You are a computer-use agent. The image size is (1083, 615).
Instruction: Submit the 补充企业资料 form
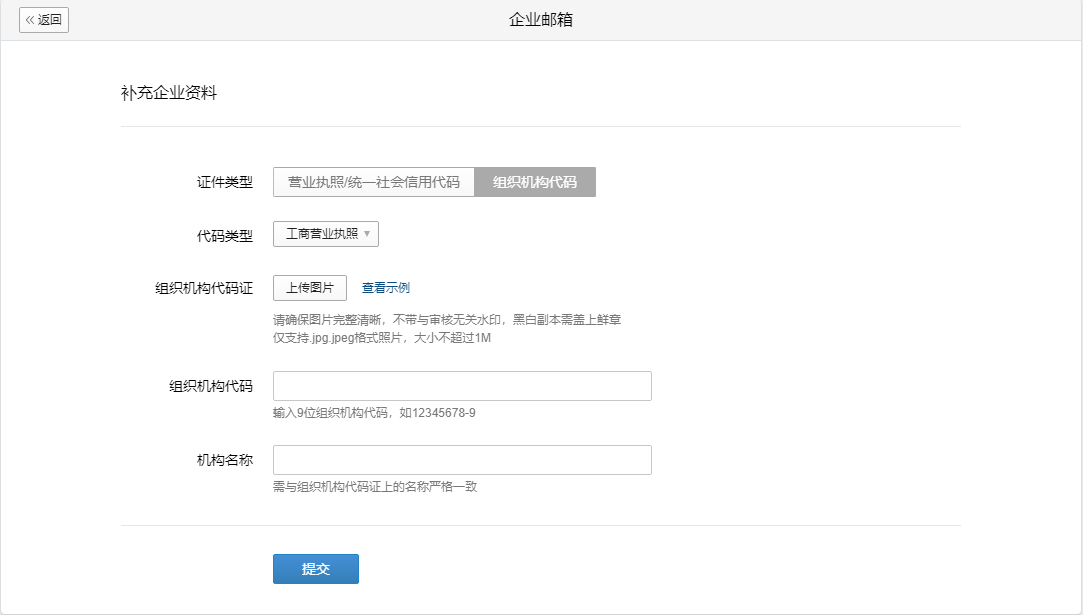315,568
